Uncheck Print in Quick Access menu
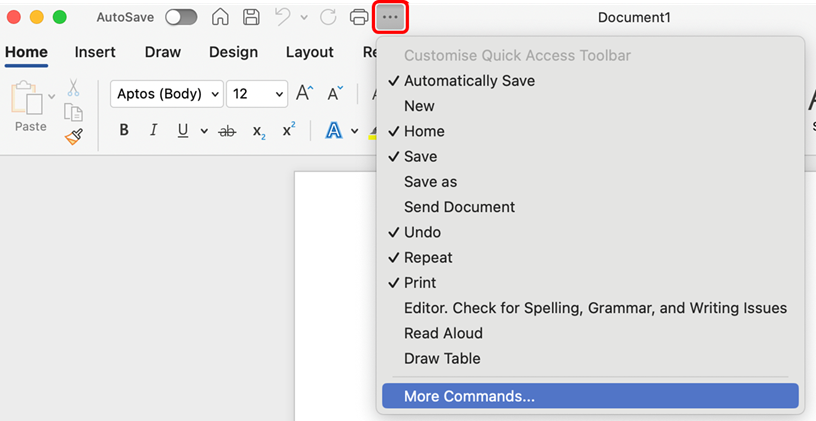The image size is (816, 421). point(590,283)
